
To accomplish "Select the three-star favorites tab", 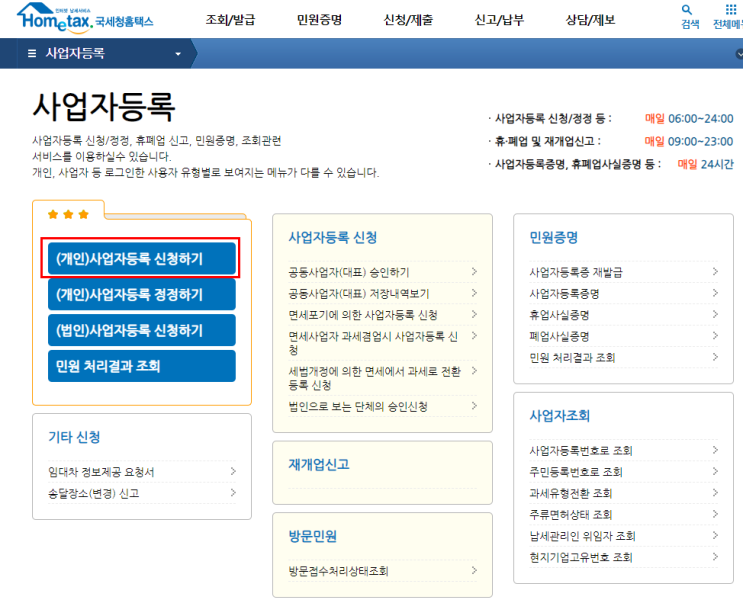I will [68, 214].
